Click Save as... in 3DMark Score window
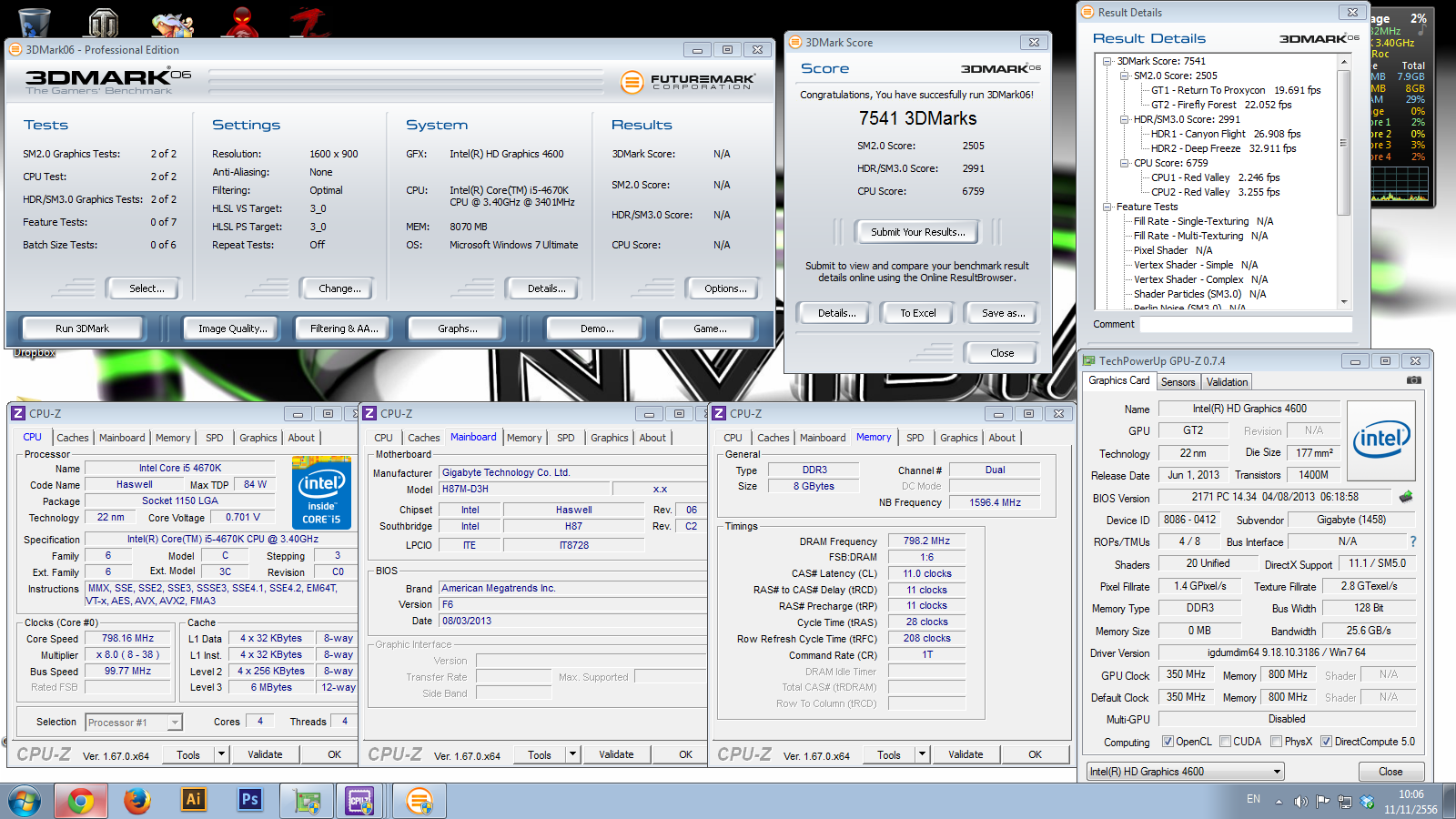 (x=1004, y=313)
